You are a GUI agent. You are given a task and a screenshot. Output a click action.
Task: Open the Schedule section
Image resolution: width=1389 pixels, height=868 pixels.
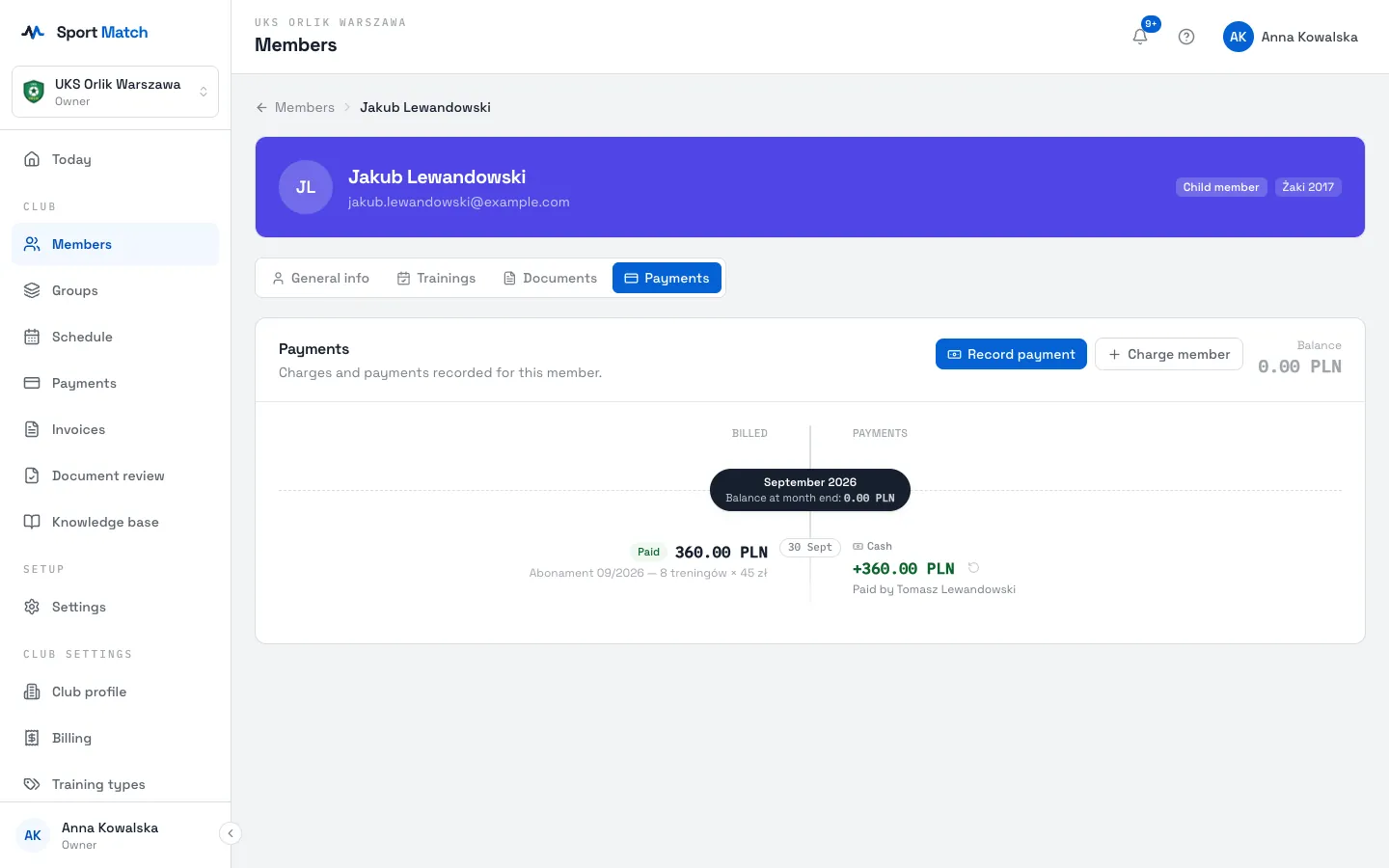point(115,337)
